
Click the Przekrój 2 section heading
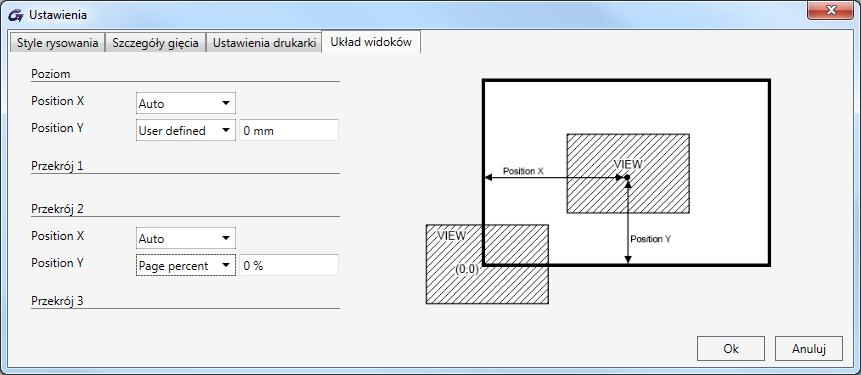pos(57,209)
